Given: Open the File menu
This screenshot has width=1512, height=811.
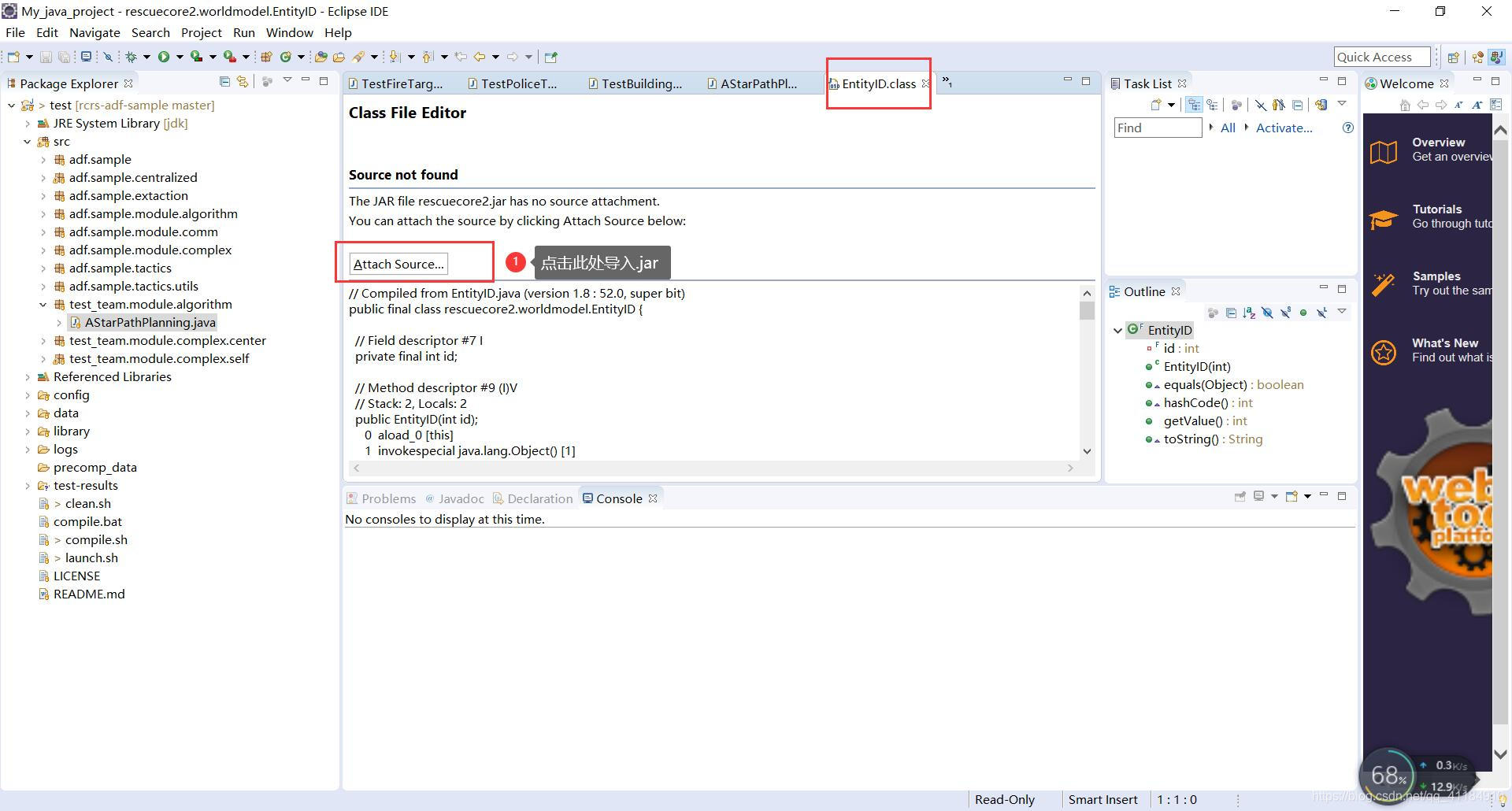Looking at the screenshot, I should coord(15,32).
